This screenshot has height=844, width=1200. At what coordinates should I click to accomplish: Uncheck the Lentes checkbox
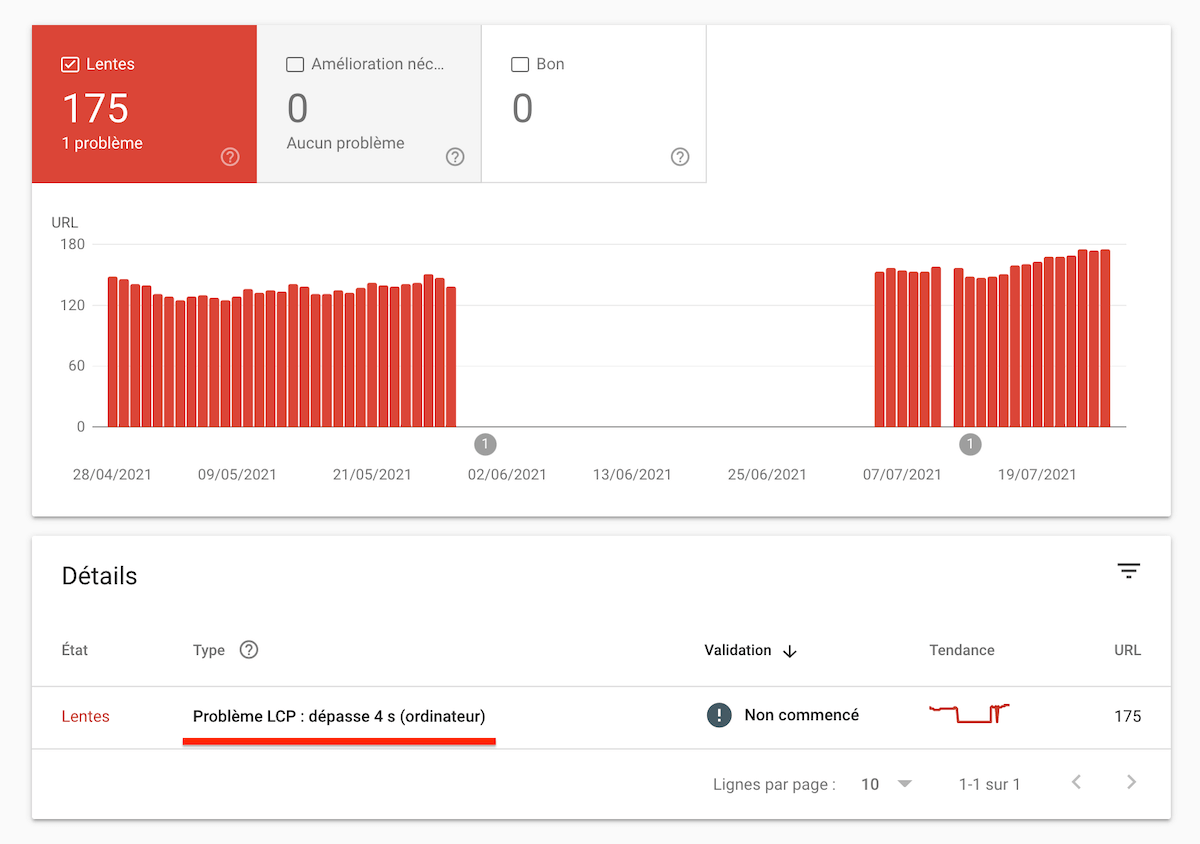click(x=70, y=63)
